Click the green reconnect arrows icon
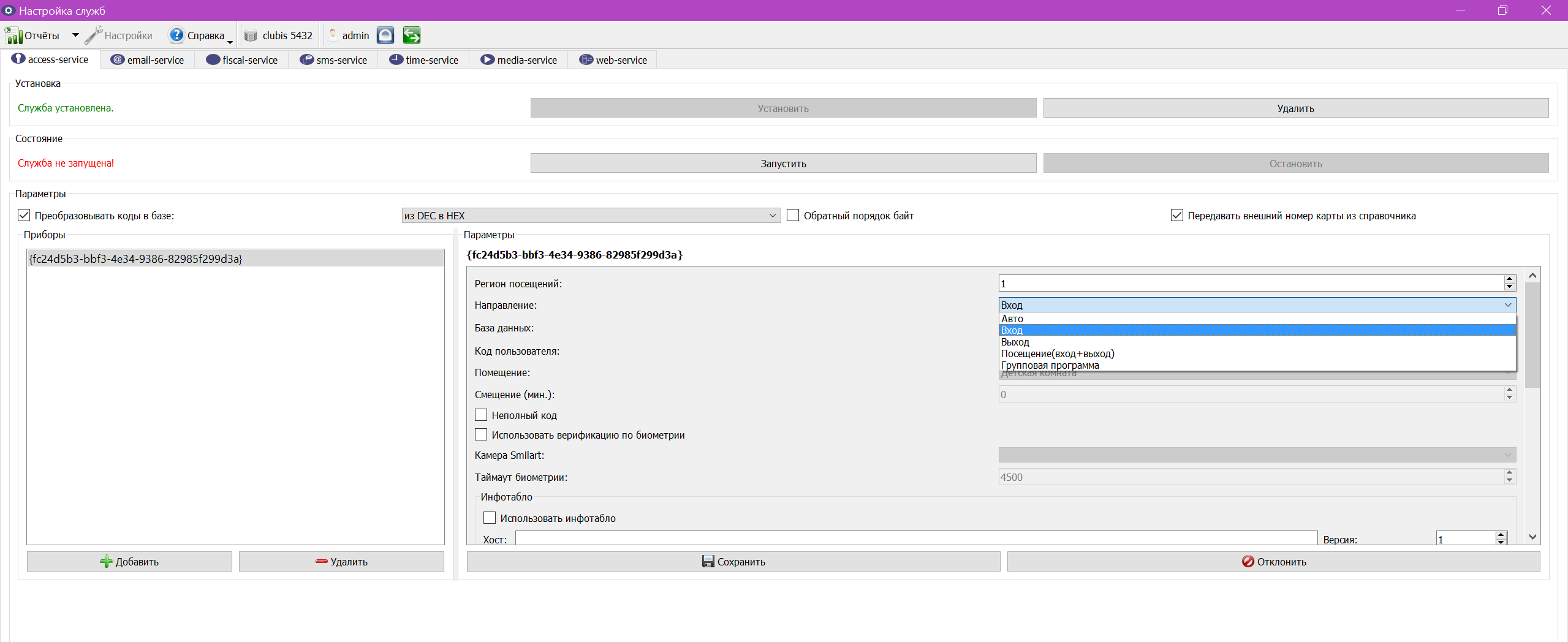 tap(412, 35)
